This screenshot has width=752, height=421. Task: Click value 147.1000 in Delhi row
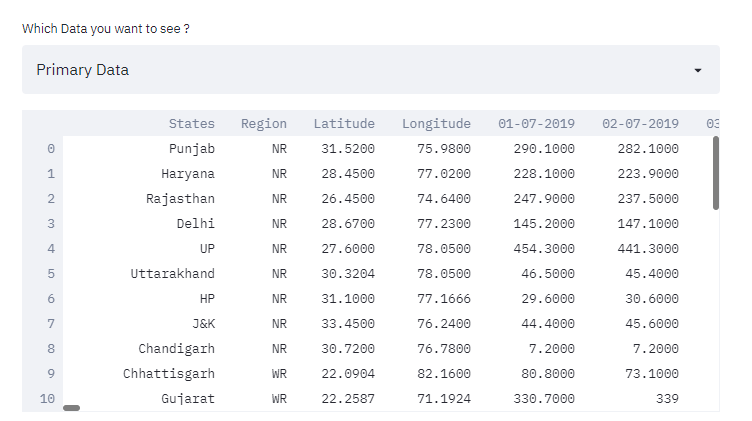tap(648, 223)
